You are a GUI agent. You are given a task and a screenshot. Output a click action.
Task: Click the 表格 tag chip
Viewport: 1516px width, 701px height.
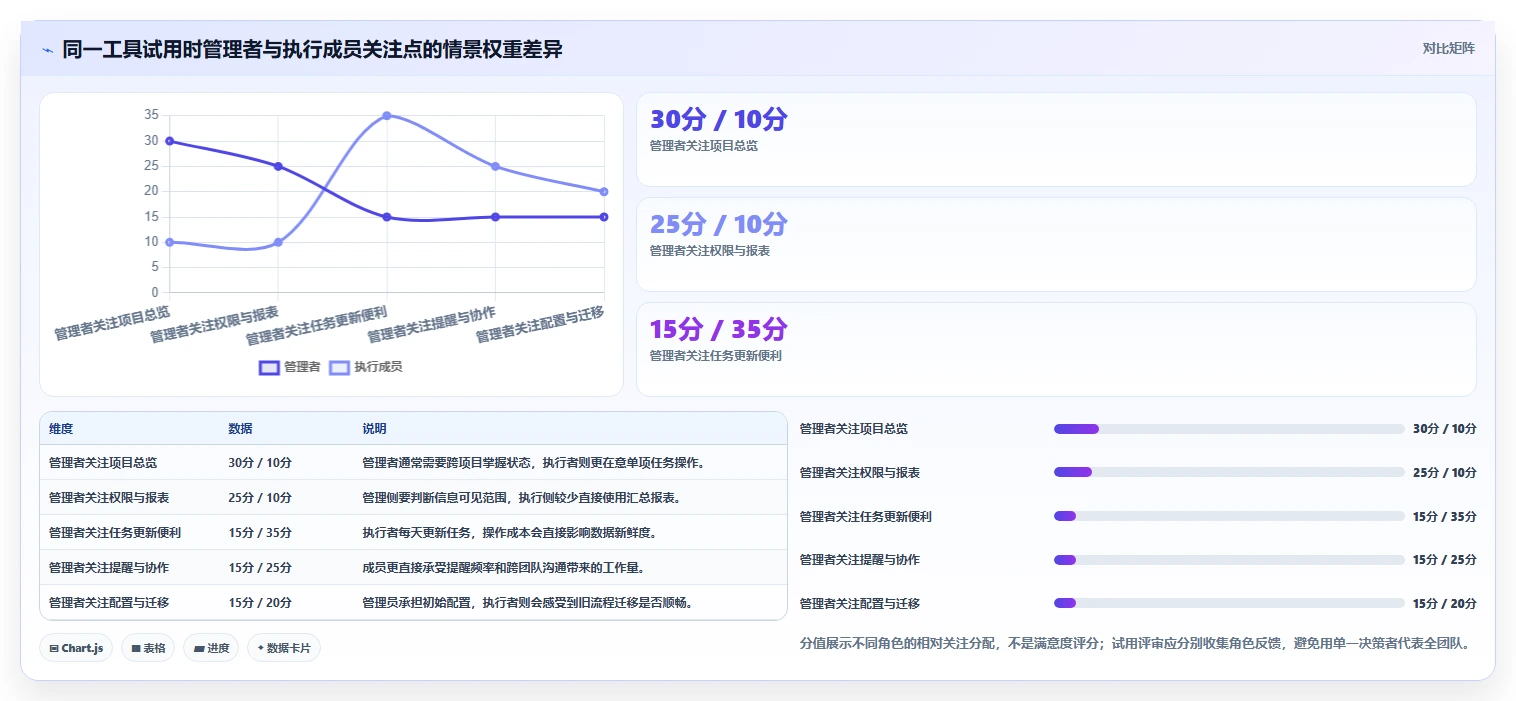pyautogui.click(x=148, y=648)
